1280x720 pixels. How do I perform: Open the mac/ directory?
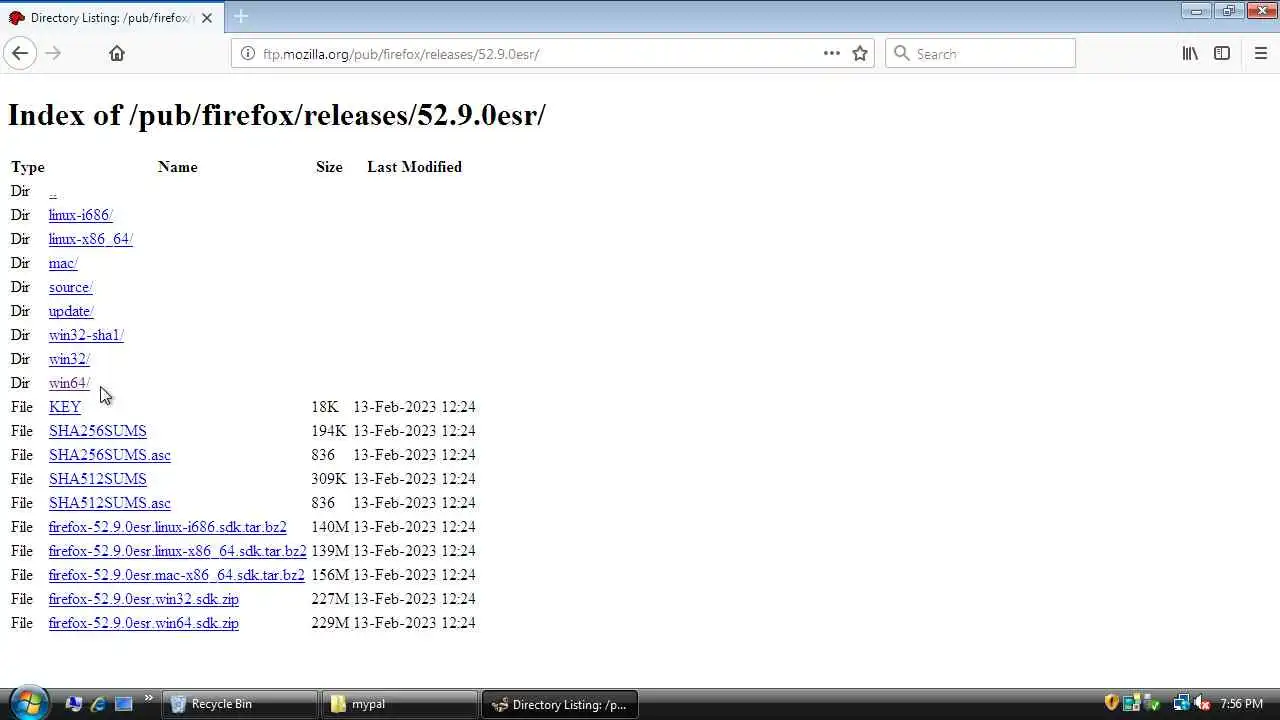tap(63, 263)
